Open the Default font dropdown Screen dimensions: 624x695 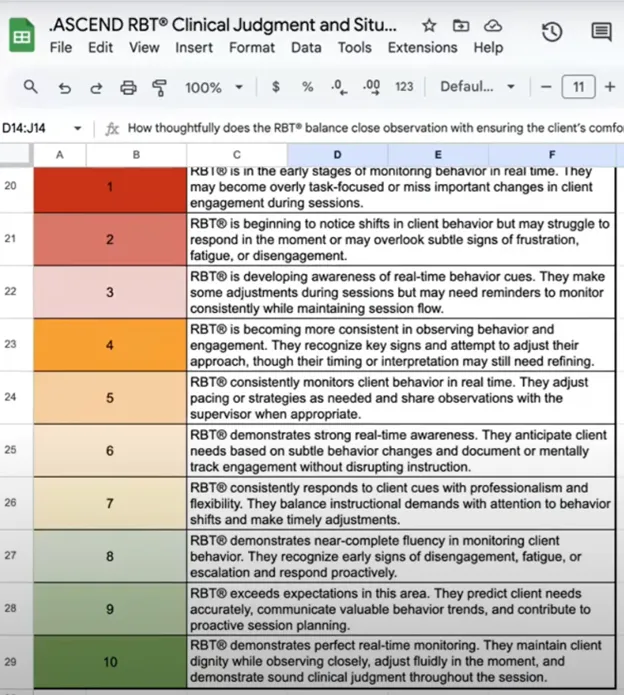coord(477,86)
